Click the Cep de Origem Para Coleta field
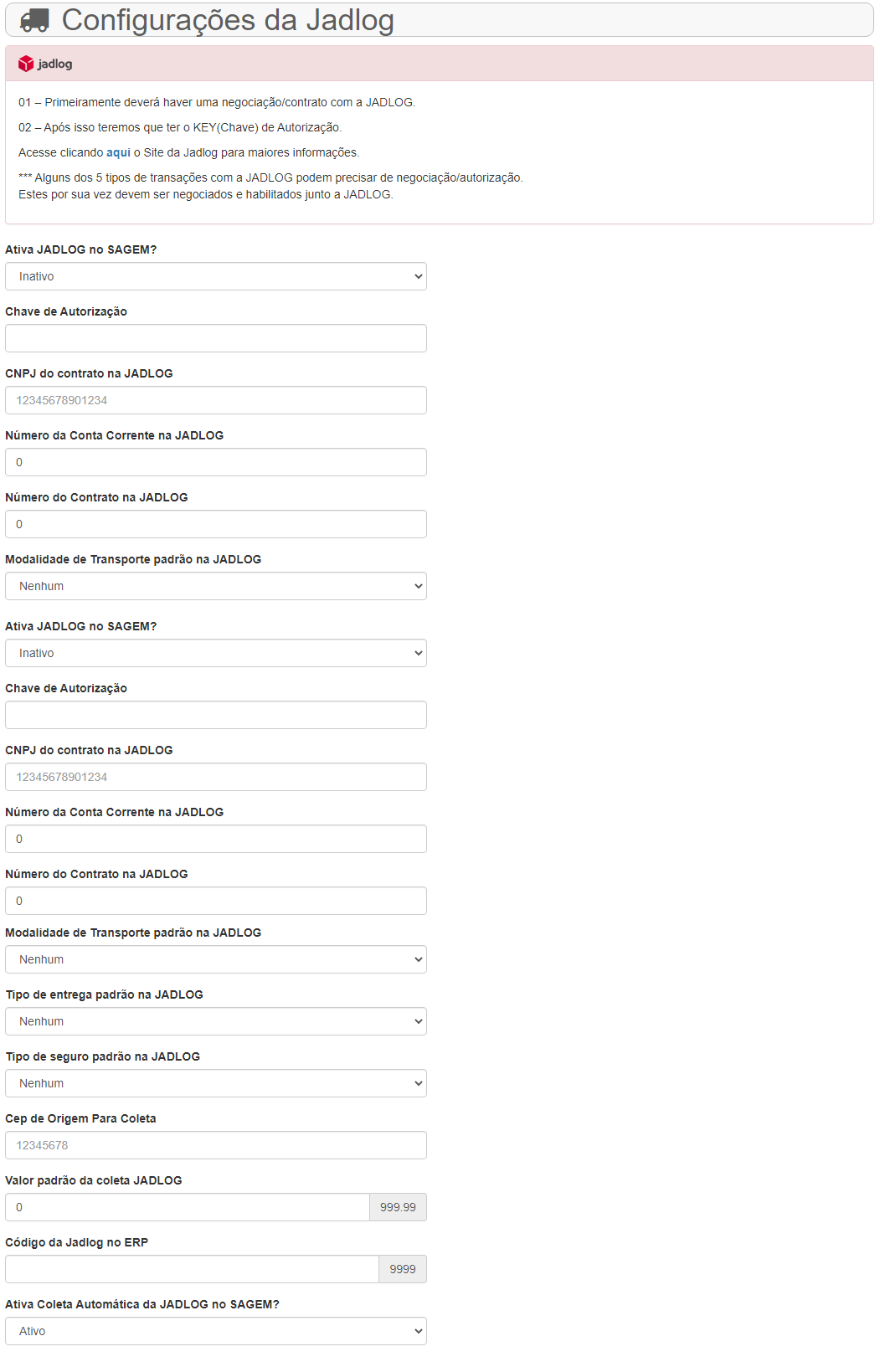880x1372 pixels. click(216, 1145)
